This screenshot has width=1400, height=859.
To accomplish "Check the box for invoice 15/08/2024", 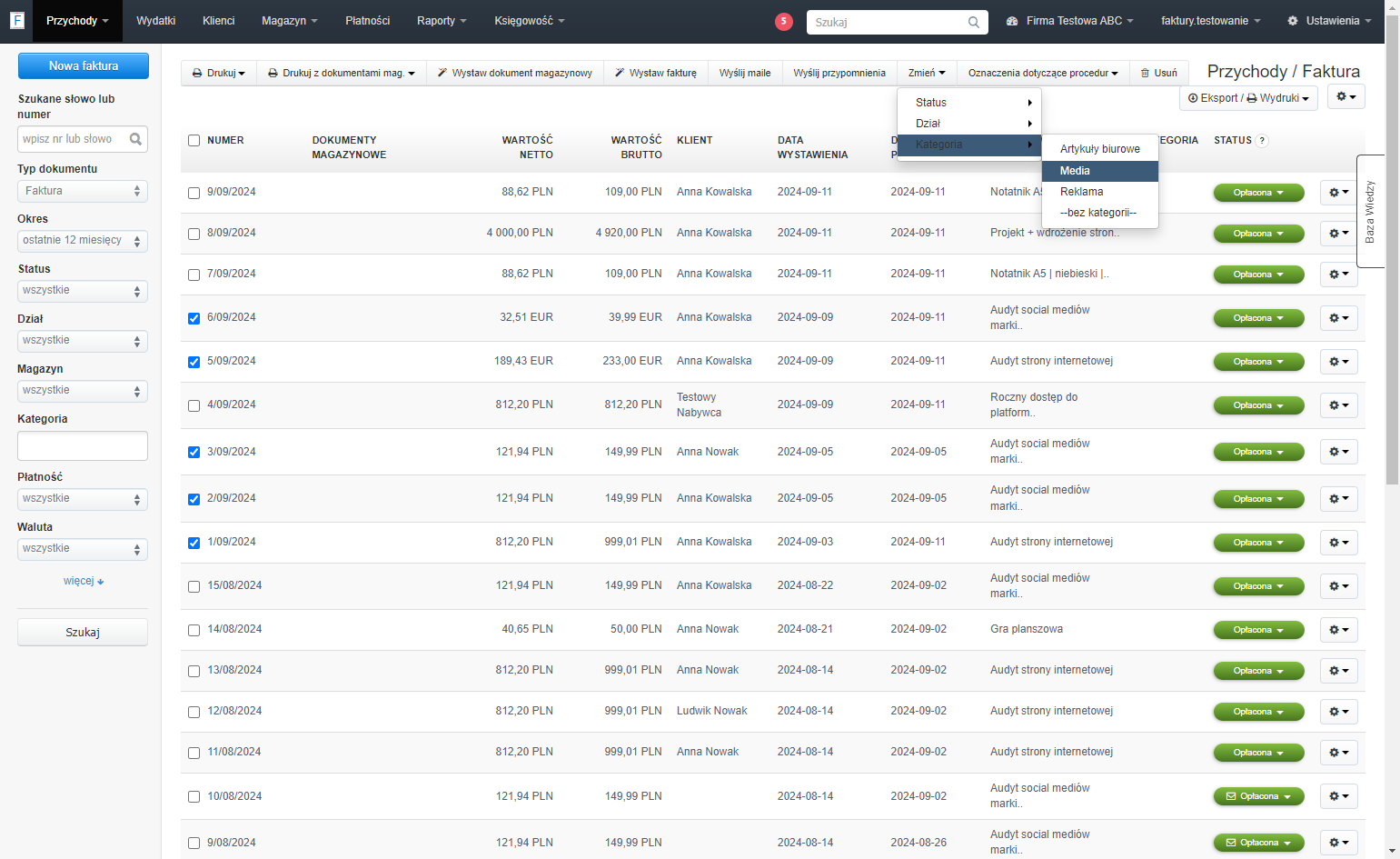I will pyautogui.click(x=194, y=586).
